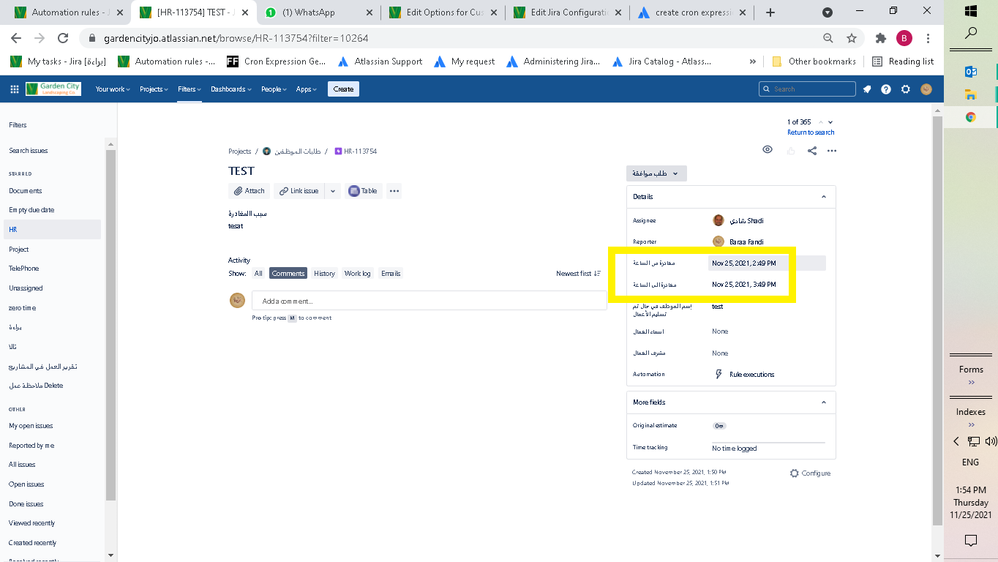Select the Unassigned filter

click(25, 288)
